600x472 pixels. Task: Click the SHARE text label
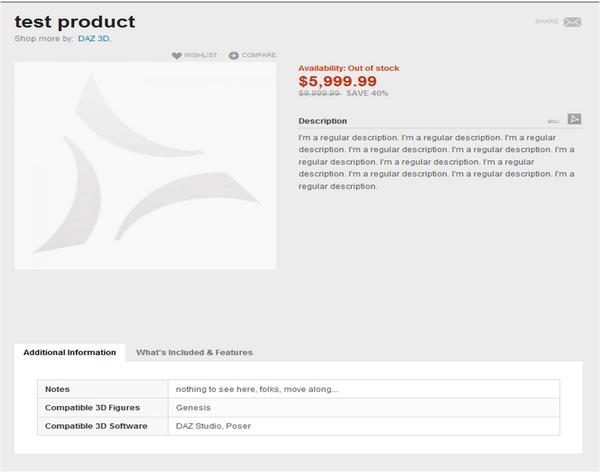click(547, 21)
